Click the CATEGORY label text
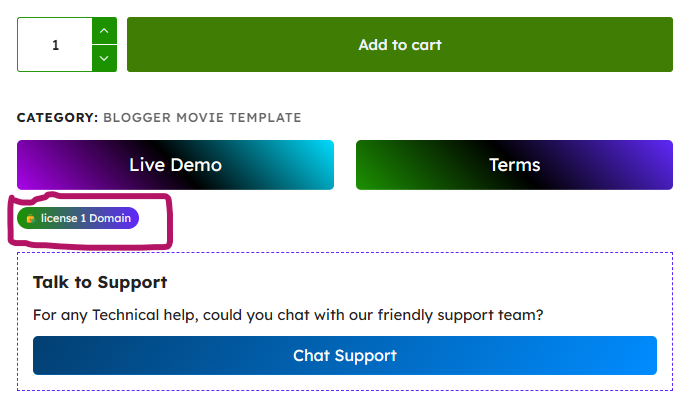The width and height of the screenshot is (697, 407). tap(57, 118)
